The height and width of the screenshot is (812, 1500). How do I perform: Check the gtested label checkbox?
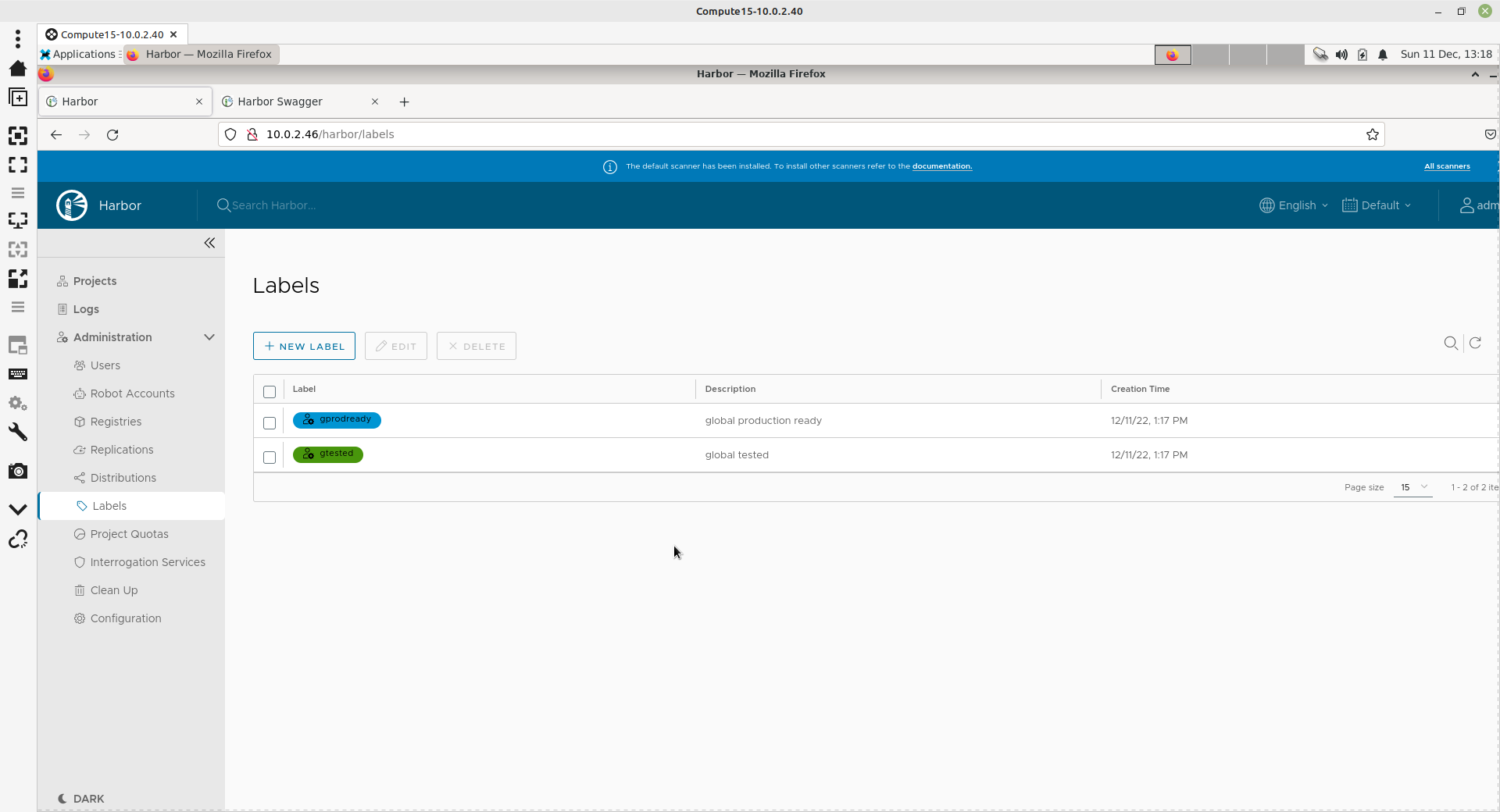tap(270, 458)
